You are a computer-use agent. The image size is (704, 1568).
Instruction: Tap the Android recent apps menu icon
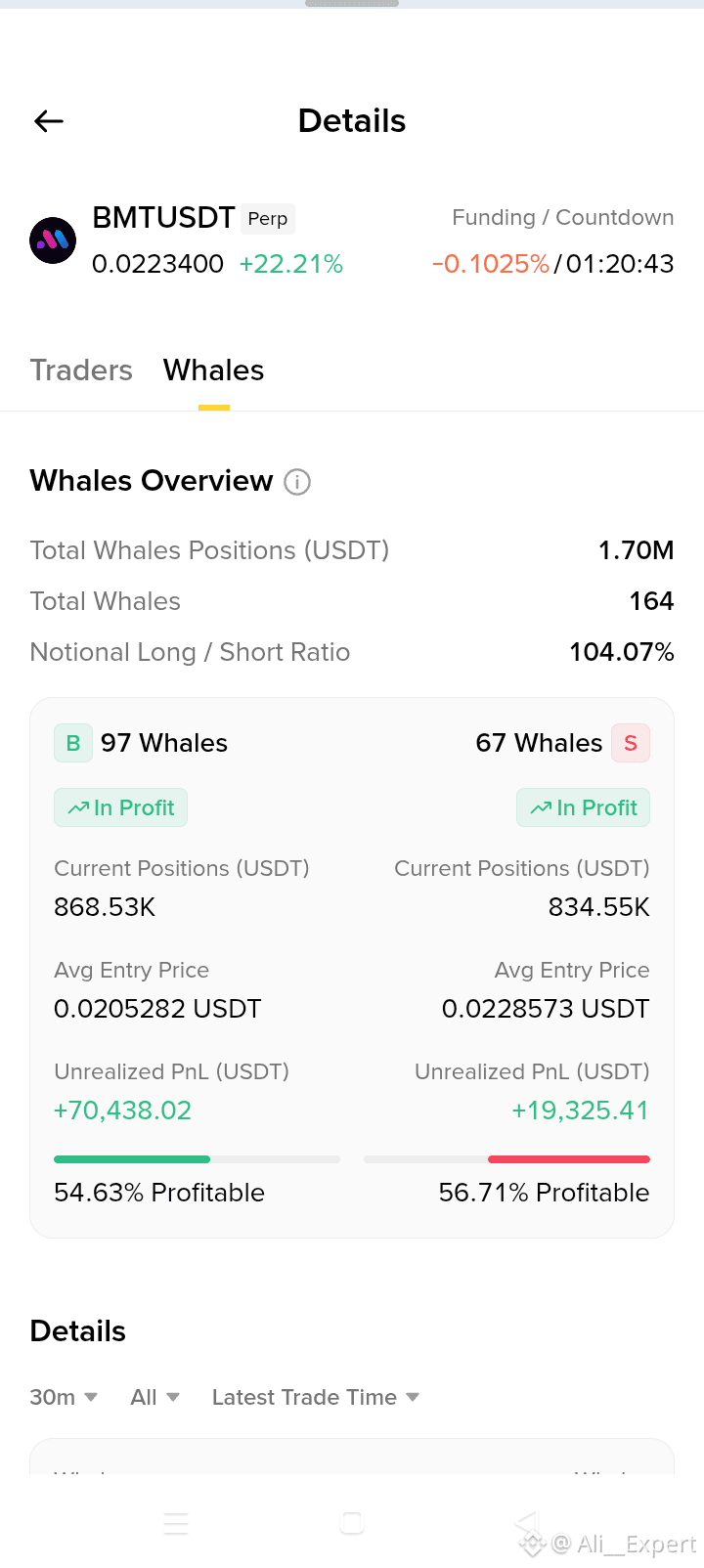[x=176, y=1523]
